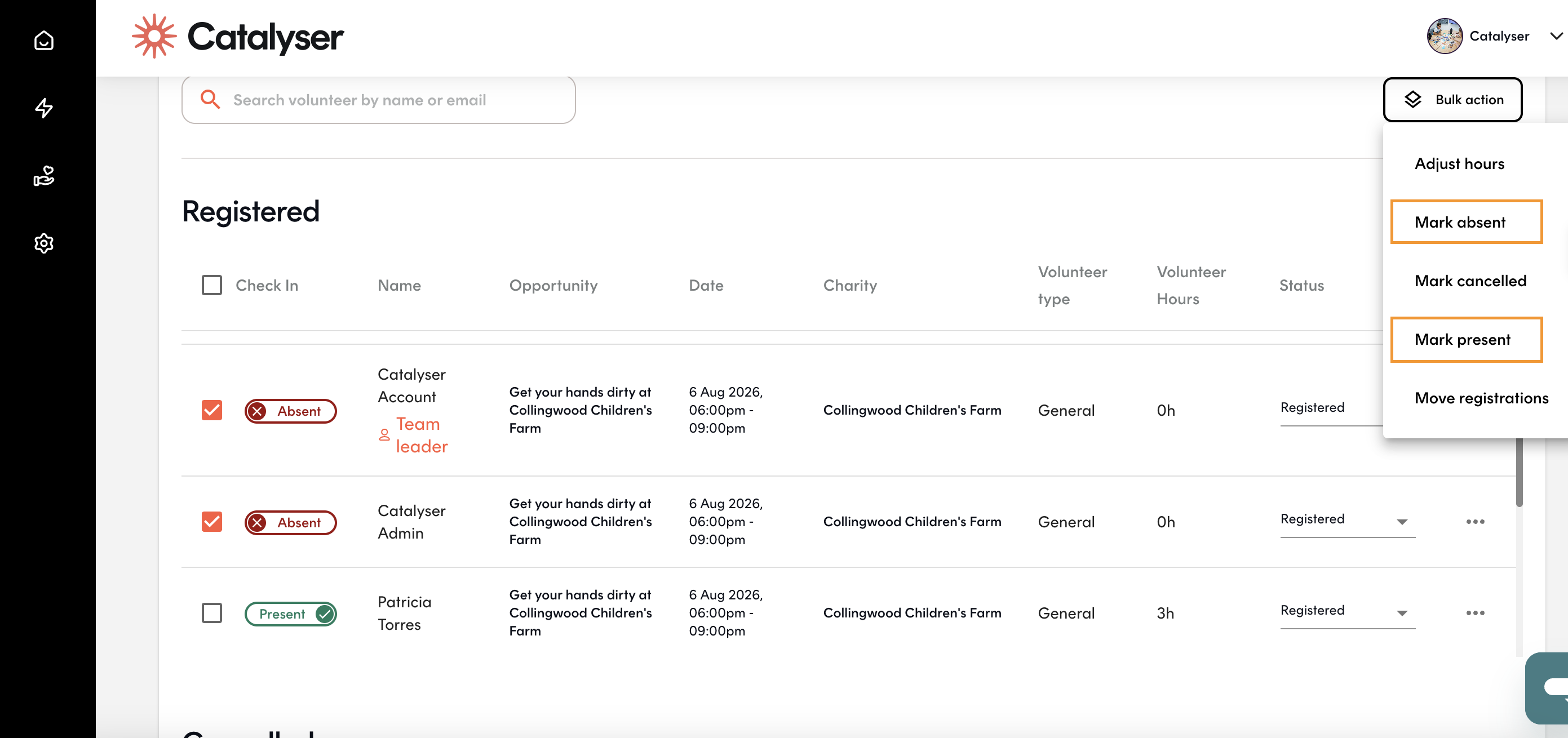The height and width of the screenshot is (738, 1568).
Task: Click the Catalyser username in header
Action: pos(1499,37)
